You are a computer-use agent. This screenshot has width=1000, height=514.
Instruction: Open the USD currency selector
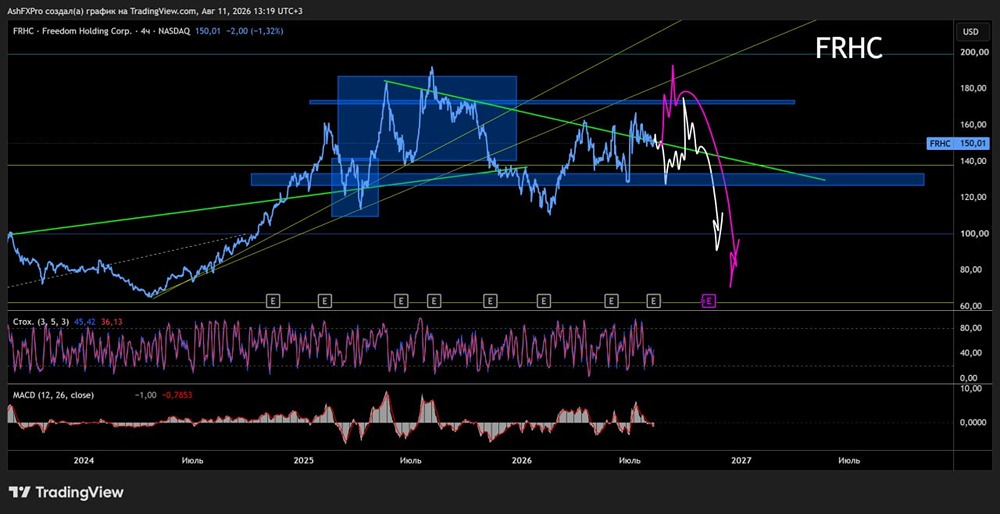[971, 31]
